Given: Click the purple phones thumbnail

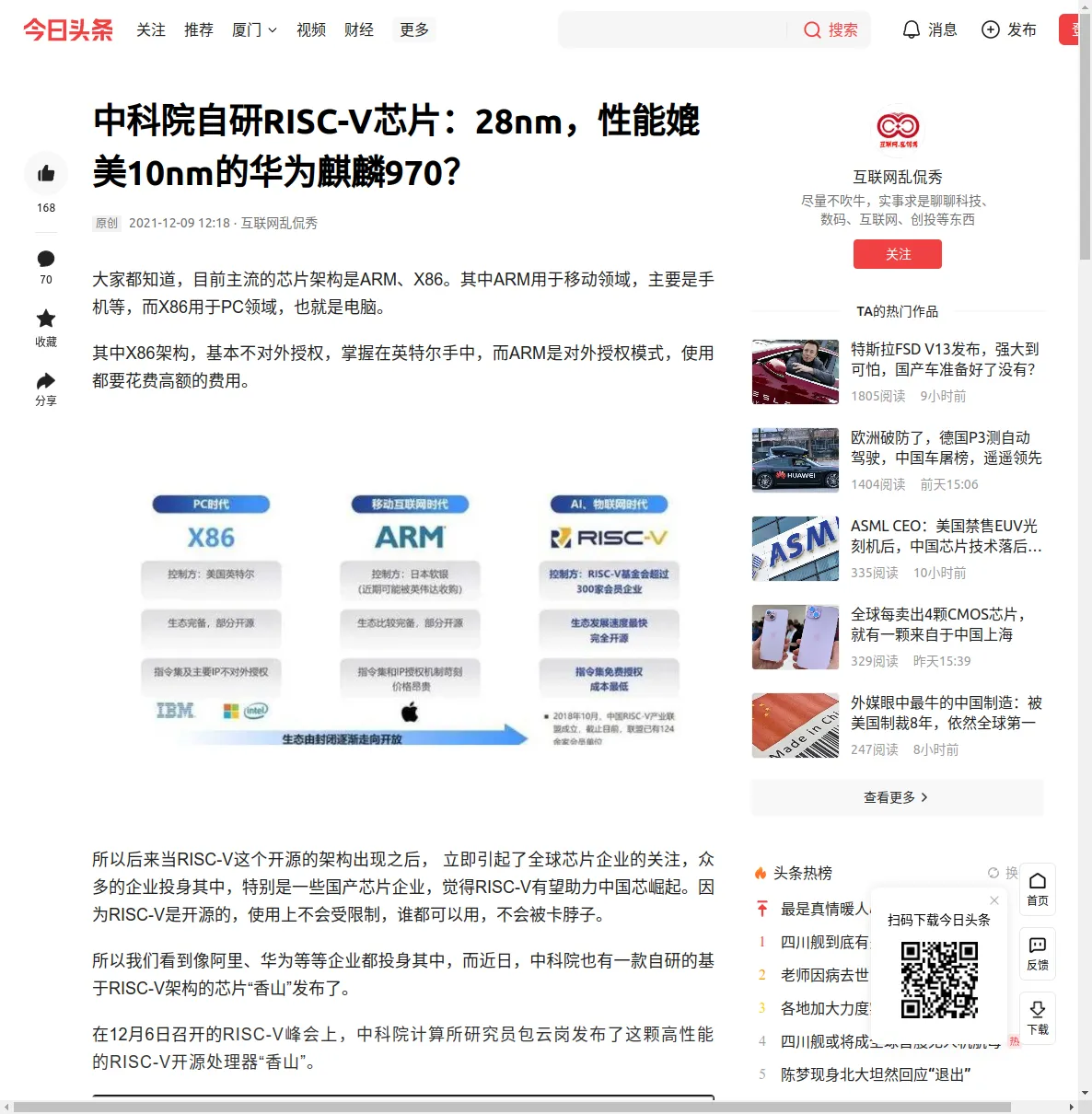Looking at the screenshot, I should pos(796,637).
